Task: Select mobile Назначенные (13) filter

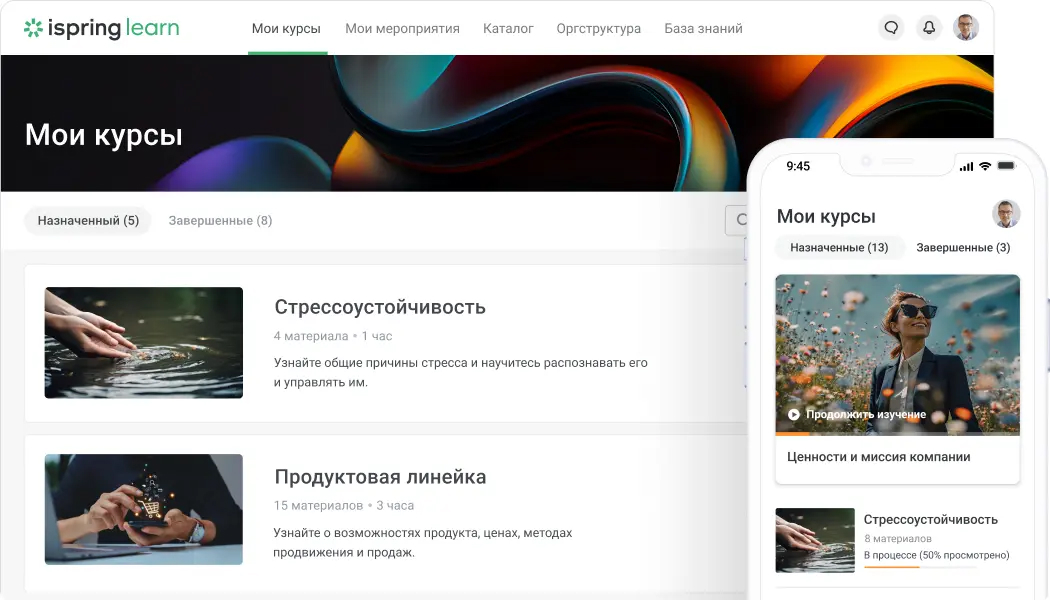Action: pyautogui.click(x=839, y=247)
